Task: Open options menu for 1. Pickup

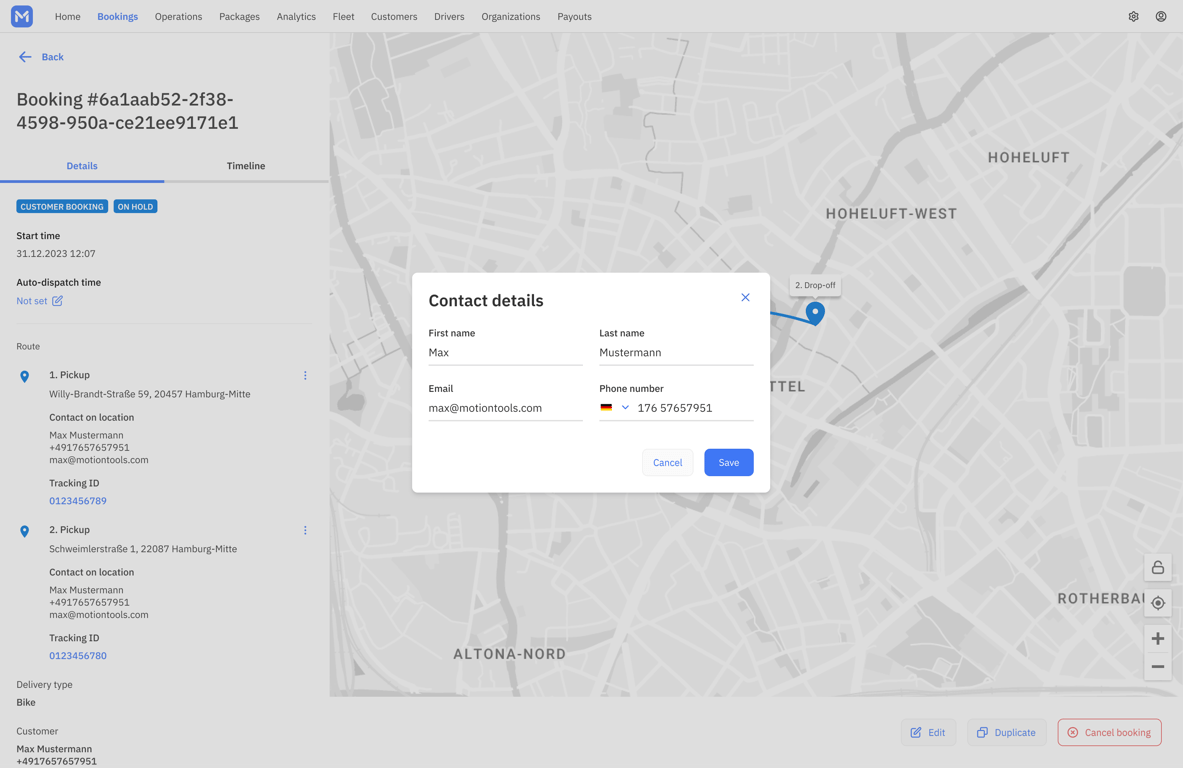Action: click(x=305, y=375)
